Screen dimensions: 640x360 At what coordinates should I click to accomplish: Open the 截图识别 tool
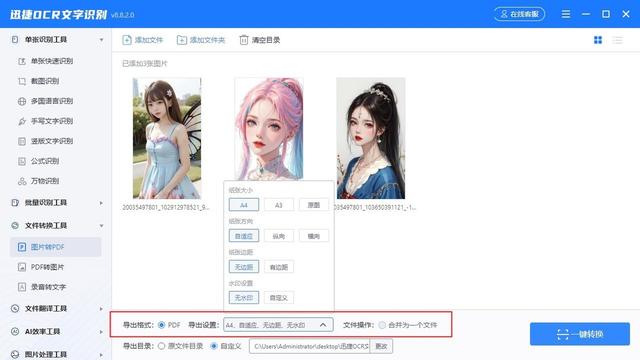45,81
